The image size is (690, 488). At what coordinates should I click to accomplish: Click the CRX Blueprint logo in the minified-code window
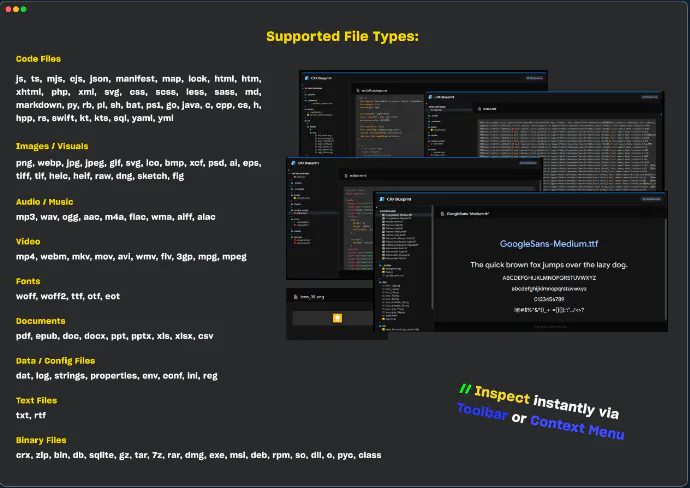(x=430, y=97)
